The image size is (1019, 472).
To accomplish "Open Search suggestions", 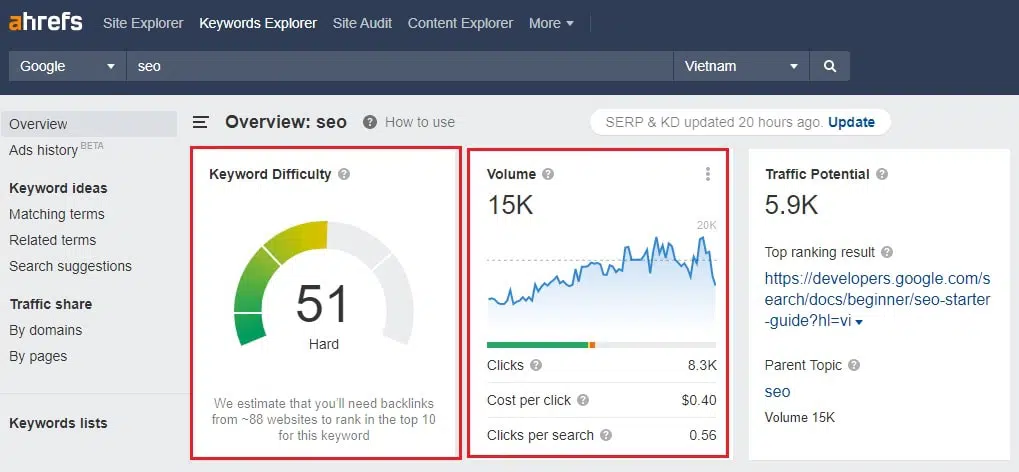I will [x=70, y=267].
